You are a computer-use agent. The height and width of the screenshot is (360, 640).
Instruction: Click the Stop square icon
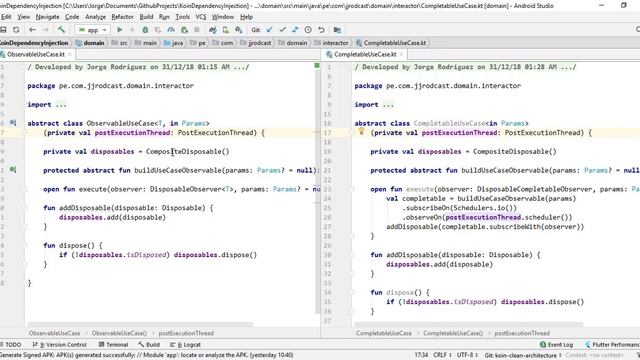click(x=197, y=30)
